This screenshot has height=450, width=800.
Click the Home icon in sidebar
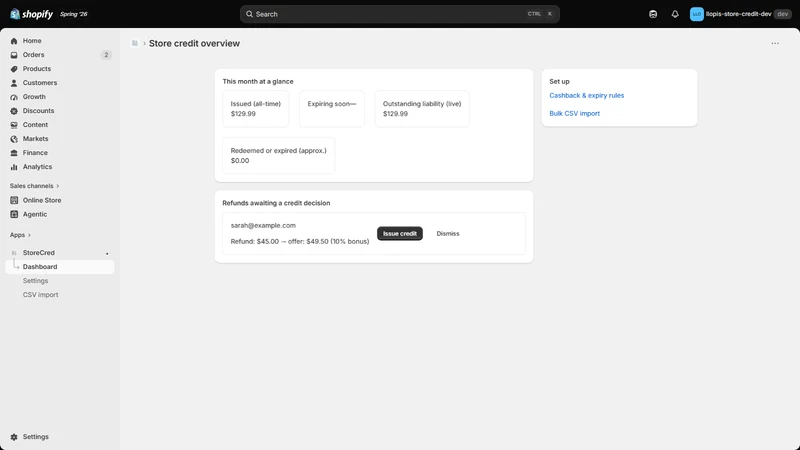click(x=14, y=41)
